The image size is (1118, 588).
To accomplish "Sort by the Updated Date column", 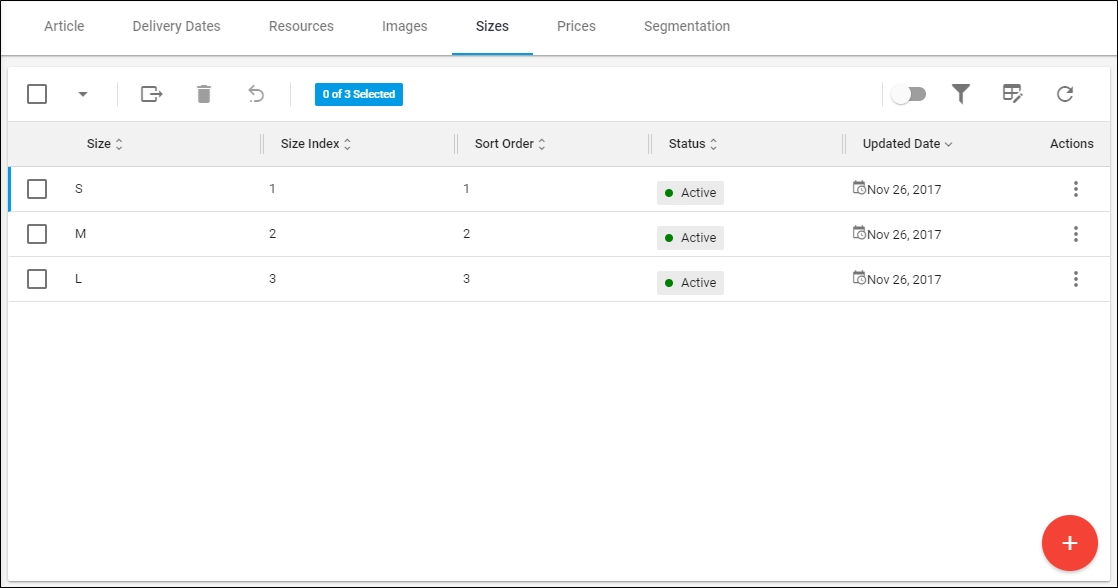I will pyautogui.click(x=907, y=143).
